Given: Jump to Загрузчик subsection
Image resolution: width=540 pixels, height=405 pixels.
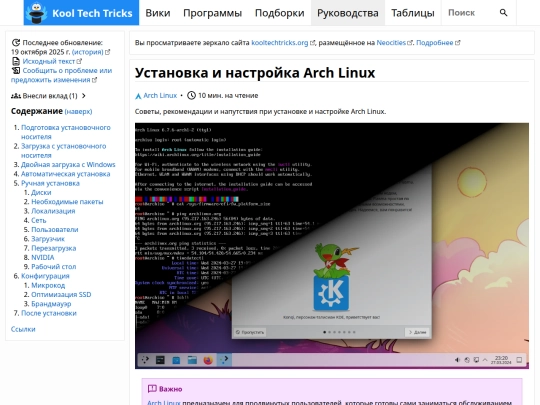Looking at the screenshot, I should tap(48, 239).
